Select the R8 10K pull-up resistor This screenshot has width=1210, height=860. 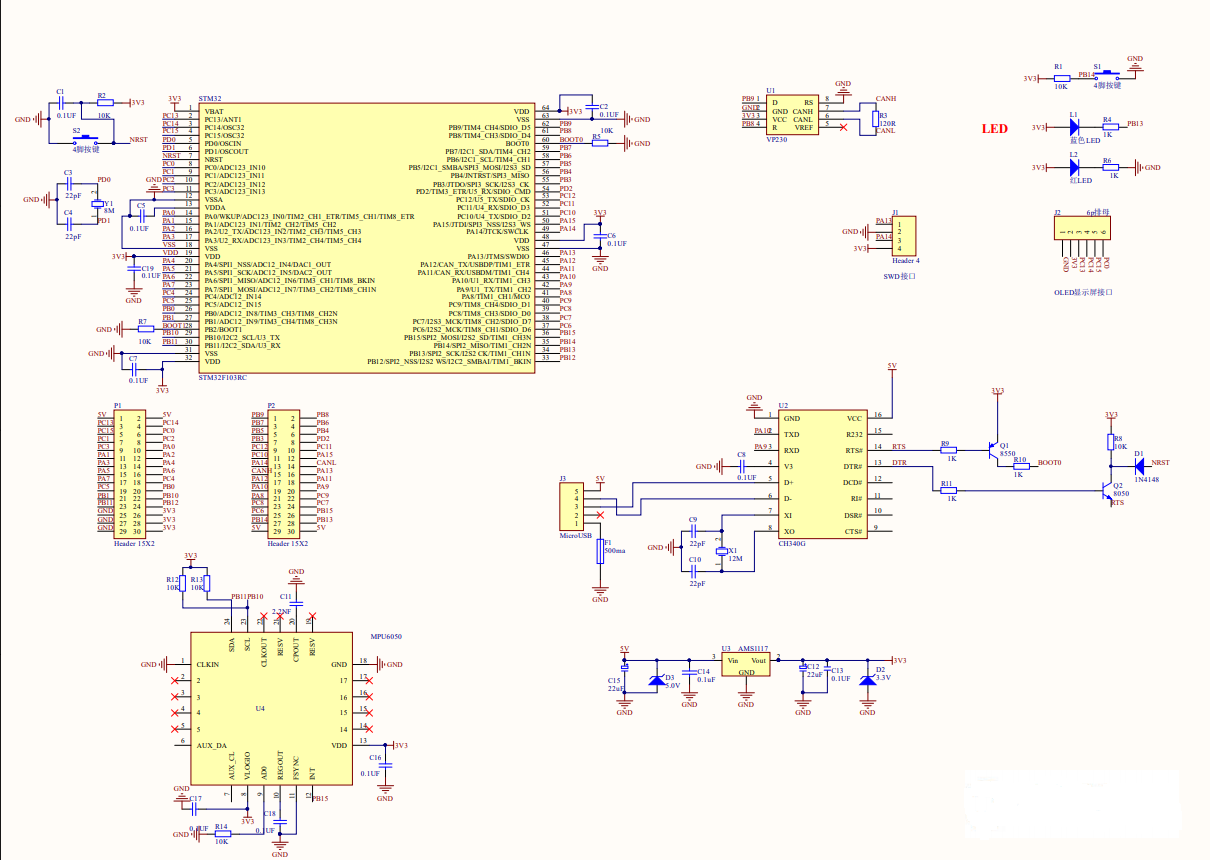pos(1110,441)
